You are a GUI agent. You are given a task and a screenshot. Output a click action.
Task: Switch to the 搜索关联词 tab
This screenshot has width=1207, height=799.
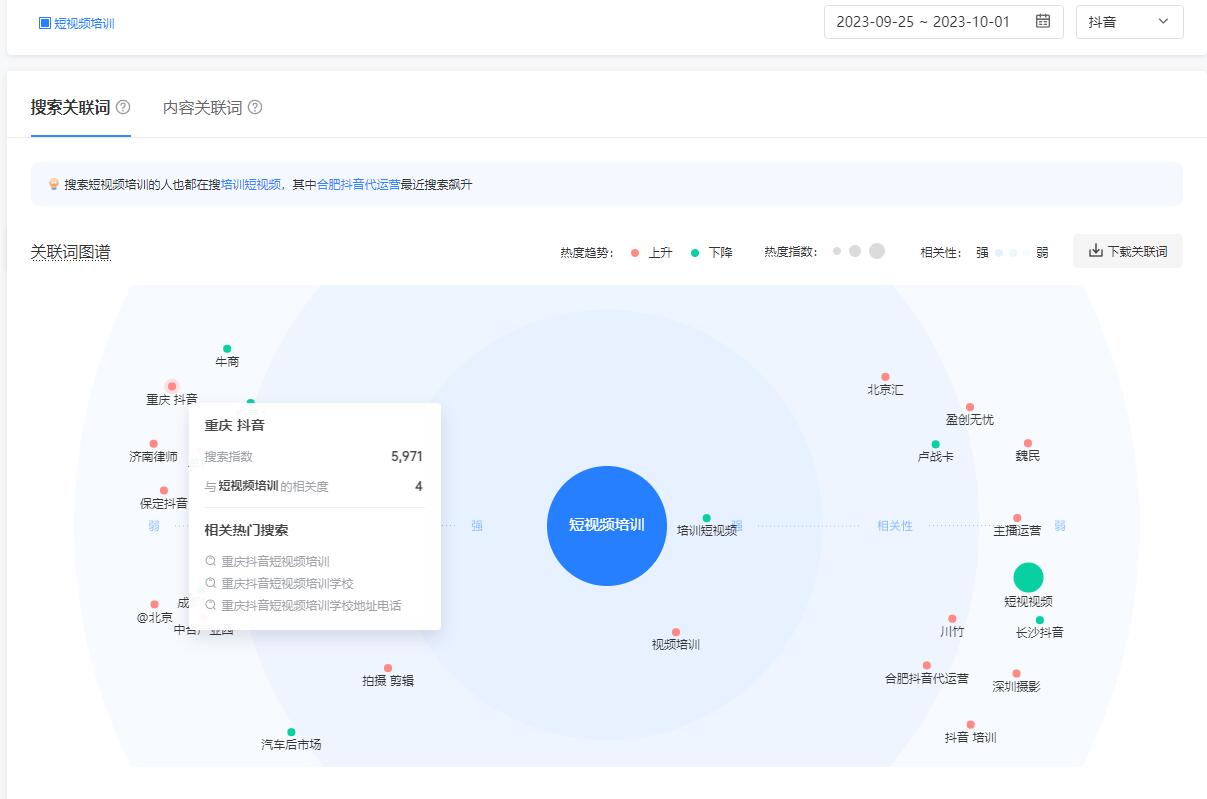(71, 107)
